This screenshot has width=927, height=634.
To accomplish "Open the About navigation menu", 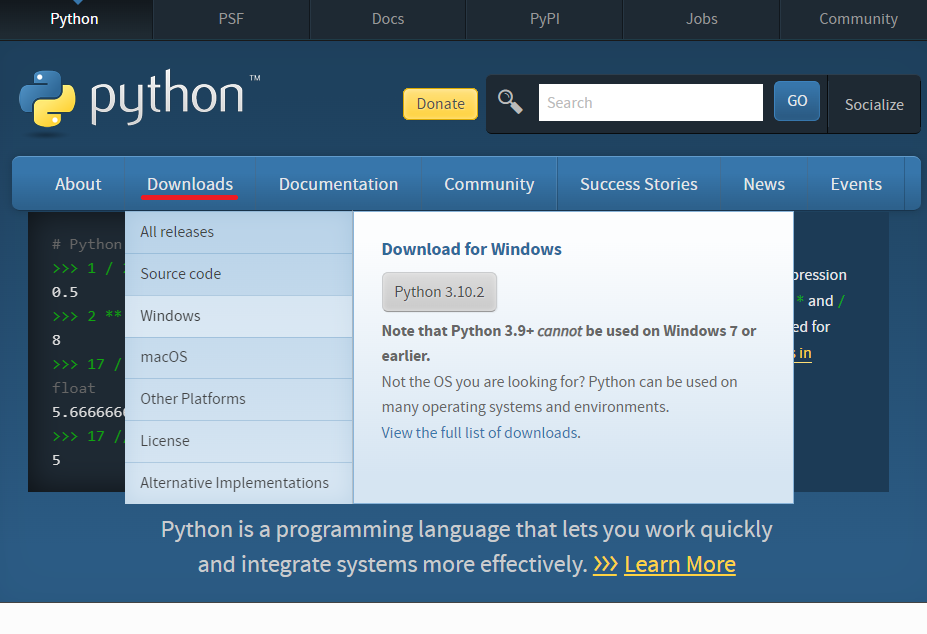I will pos(78,184).
